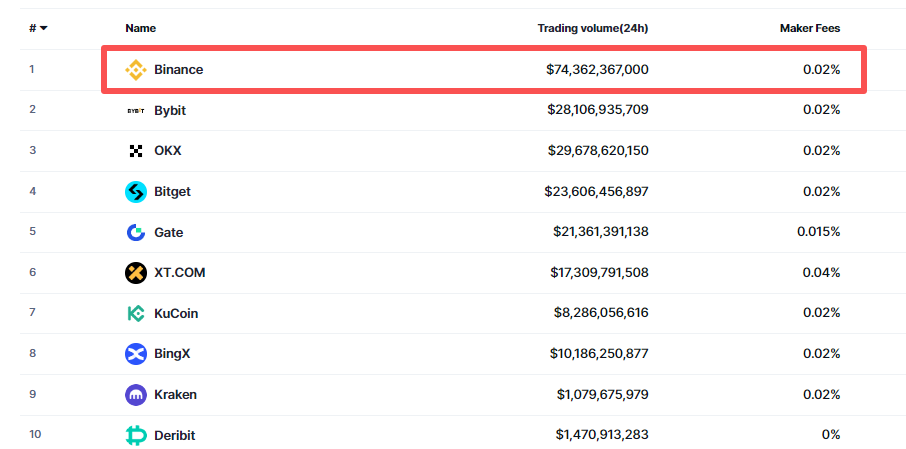Sort by Maker Fees column header

pos(809,28)
